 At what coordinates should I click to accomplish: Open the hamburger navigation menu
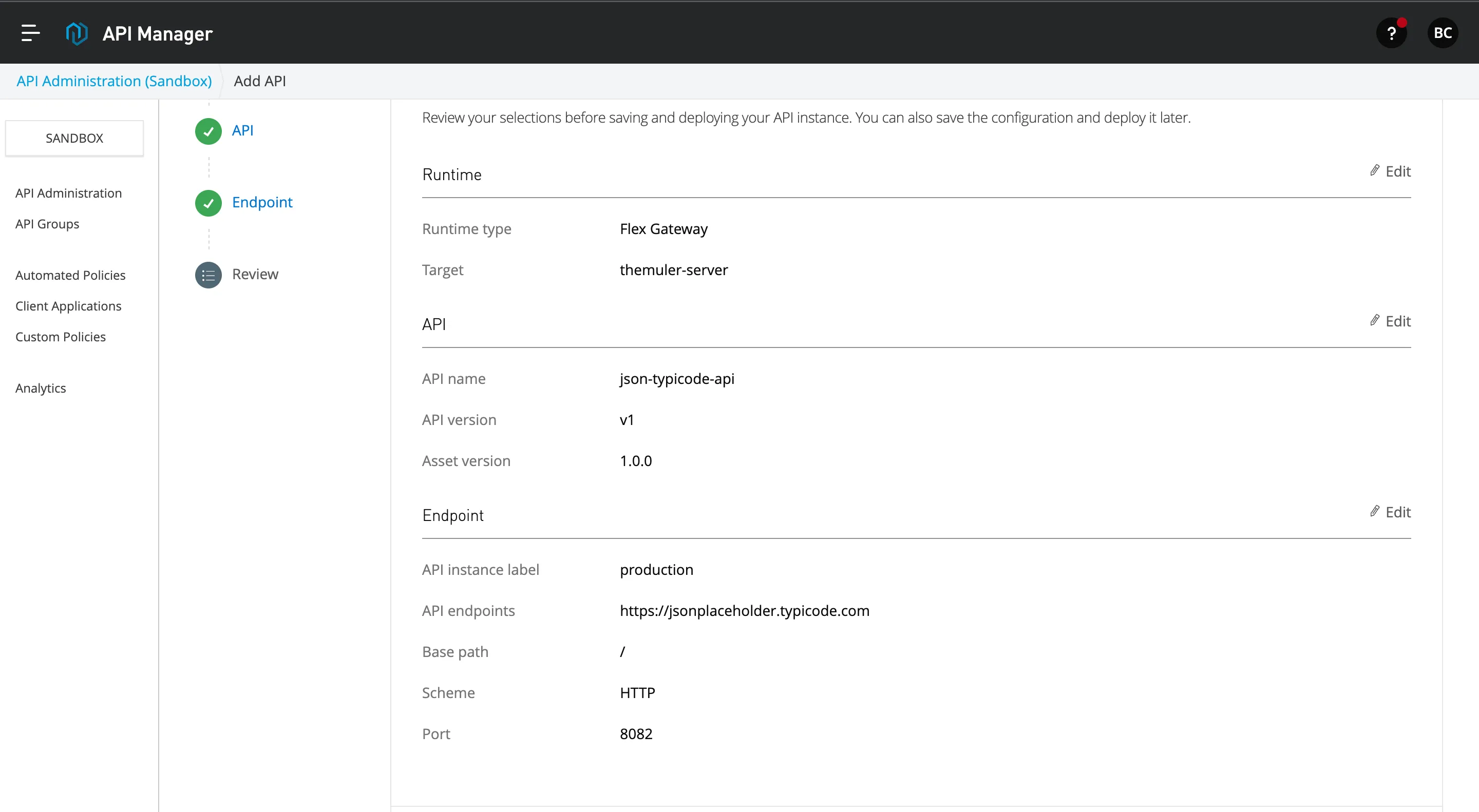click(x=30, y=33)
